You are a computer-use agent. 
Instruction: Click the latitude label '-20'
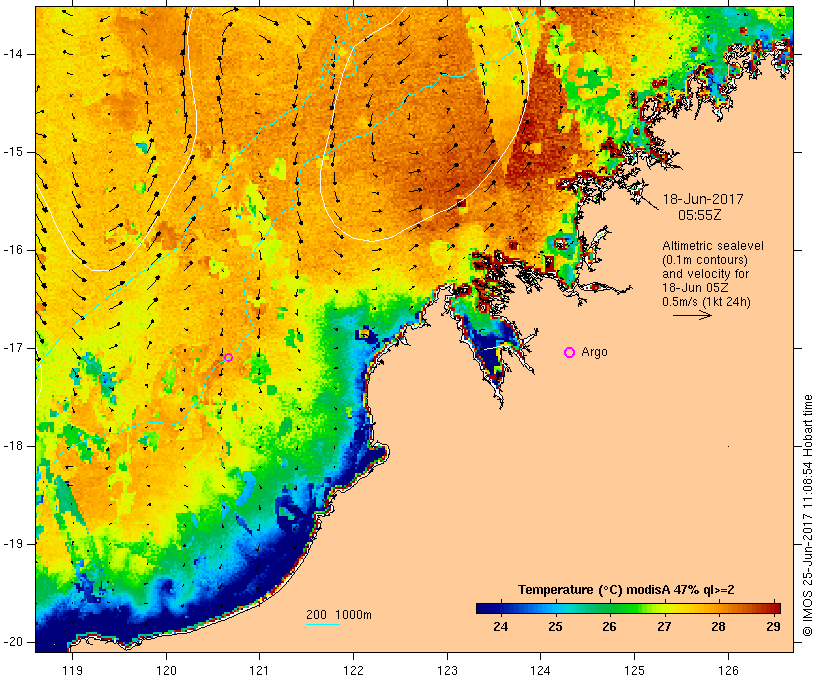coord(13,642)
